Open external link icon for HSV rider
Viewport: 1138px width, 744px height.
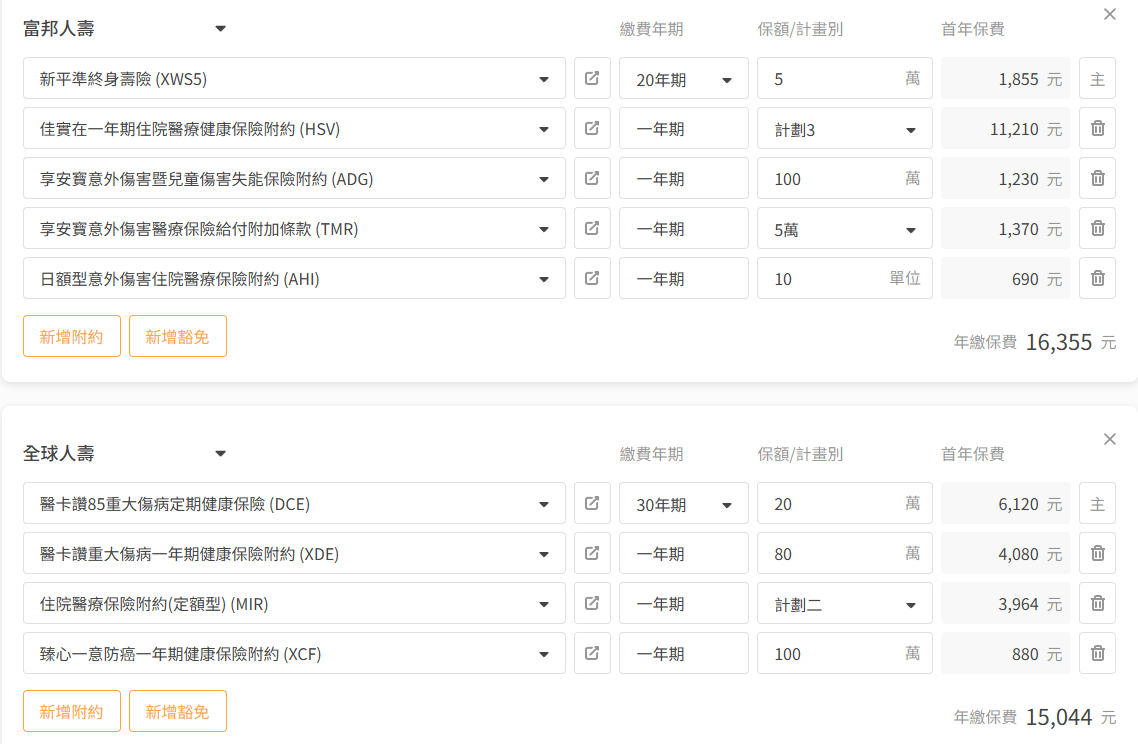(592, 128)
